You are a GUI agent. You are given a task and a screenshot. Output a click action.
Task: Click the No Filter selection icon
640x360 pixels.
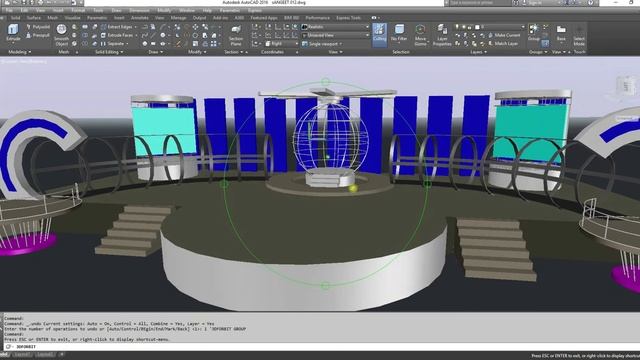click(399, 33)
